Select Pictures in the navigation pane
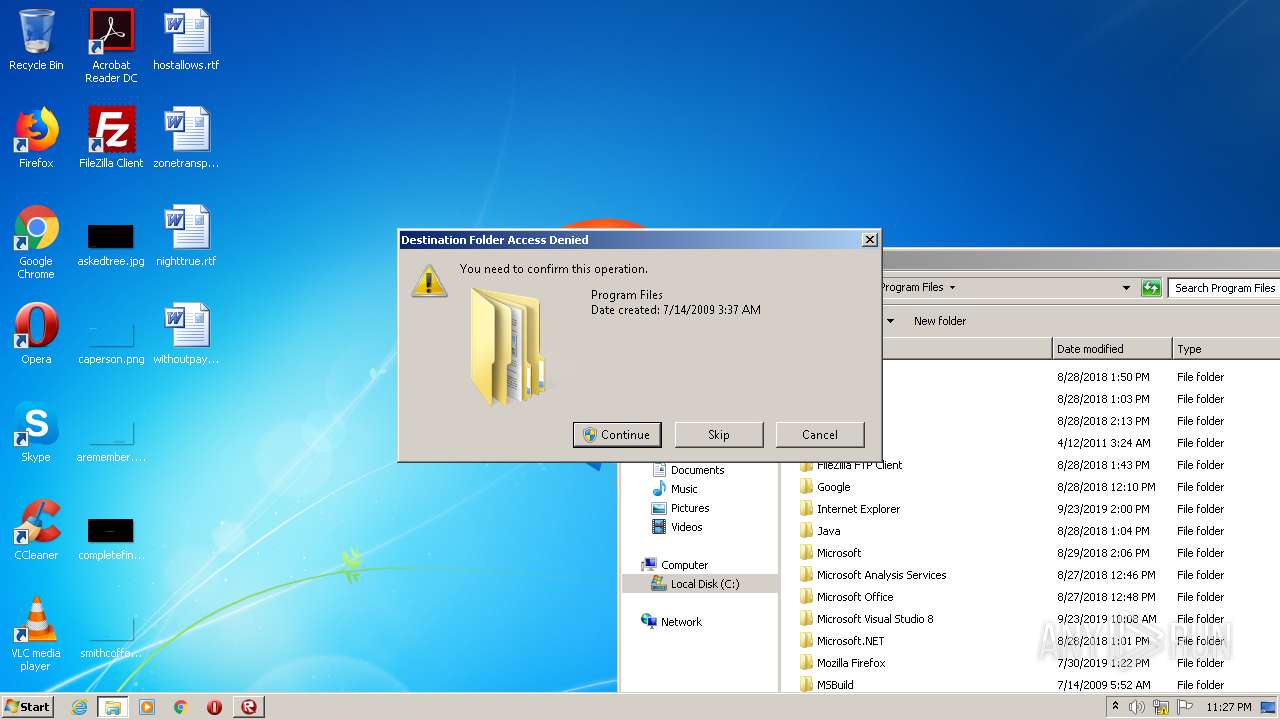 [x=690, y=508]
